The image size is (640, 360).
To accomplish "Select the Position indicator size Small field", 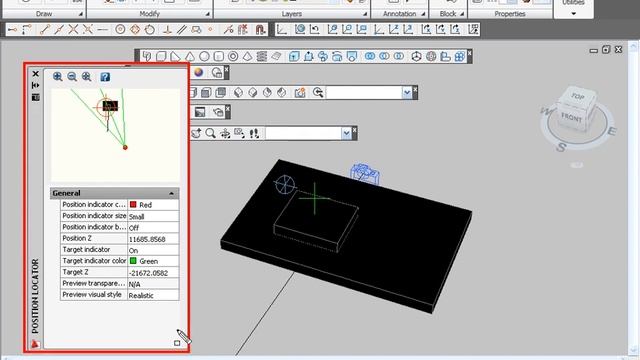I will coord(153,216).
